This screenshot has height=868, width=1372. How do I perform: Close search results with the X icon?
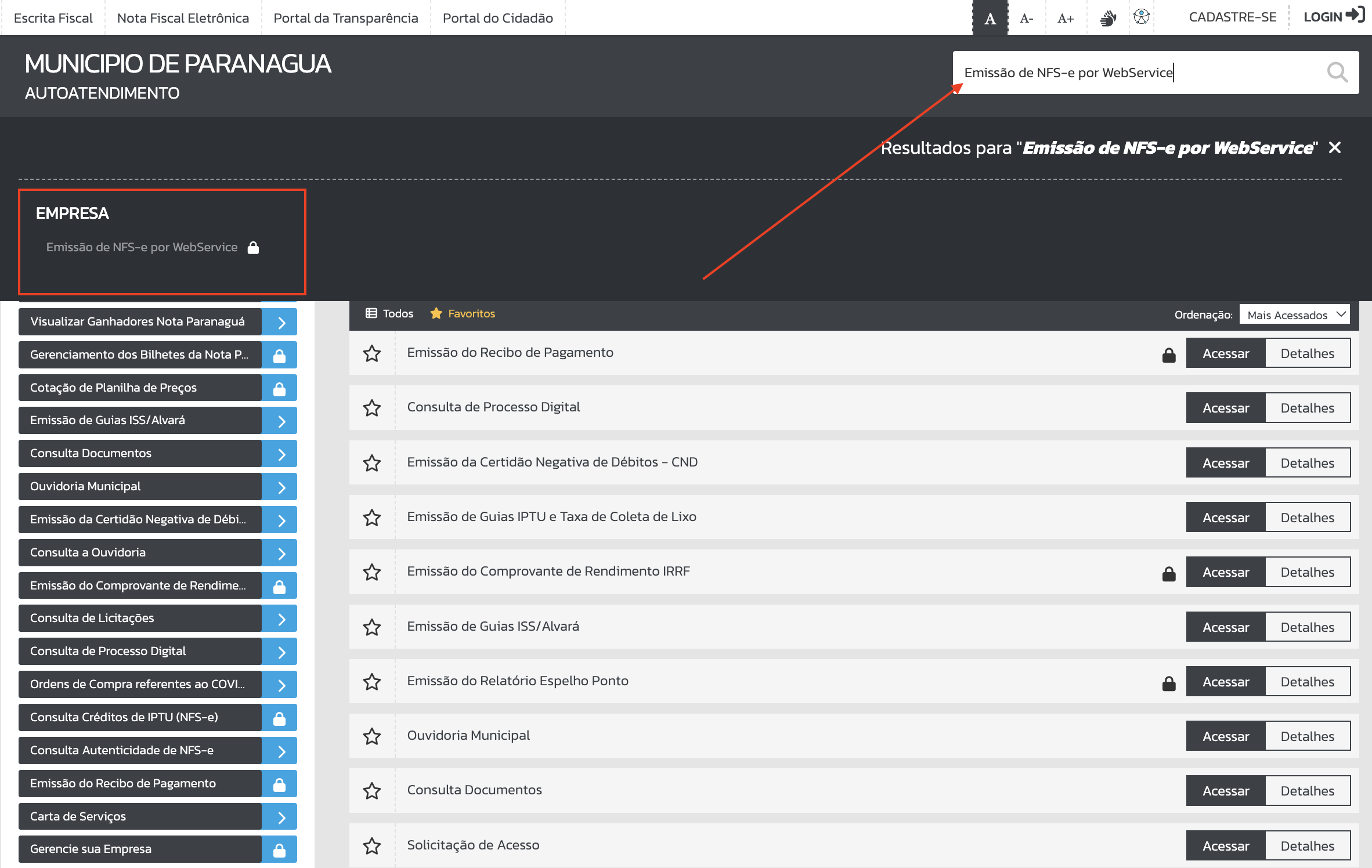(1335, 147)
